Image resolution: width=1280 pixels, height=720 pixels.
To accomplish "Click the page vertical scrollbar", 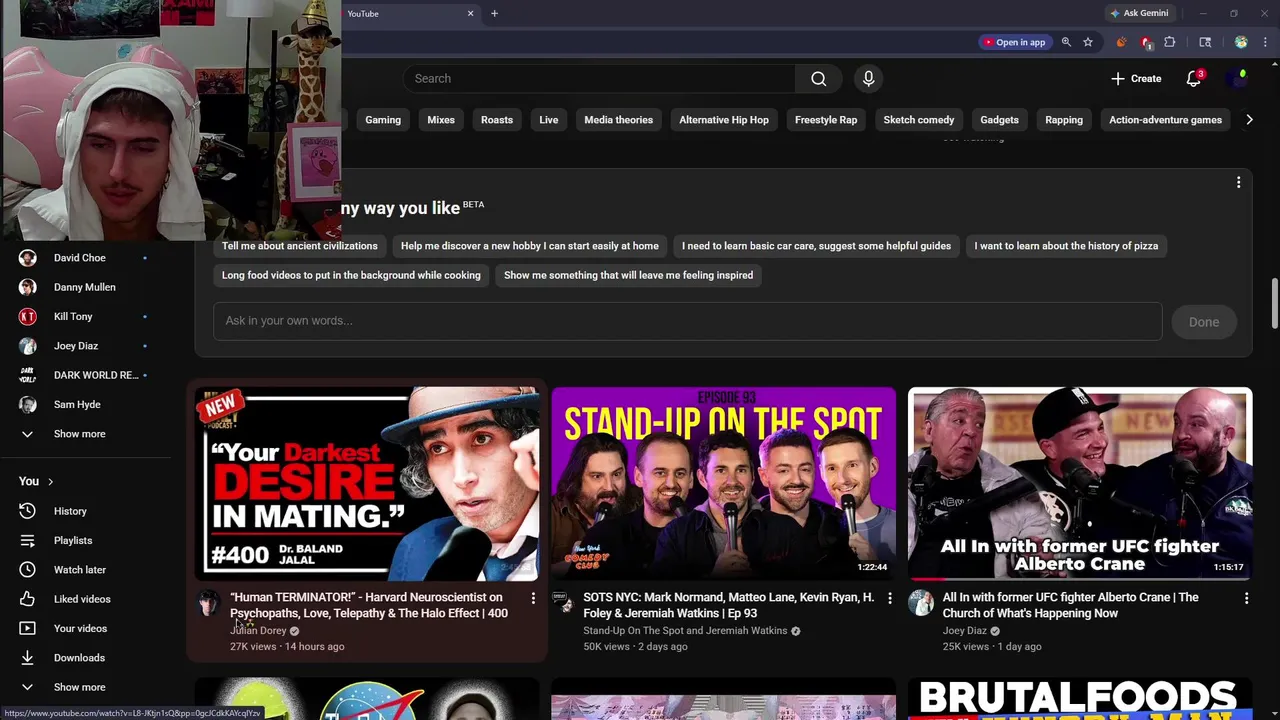I will click(x=1274, y=303).
